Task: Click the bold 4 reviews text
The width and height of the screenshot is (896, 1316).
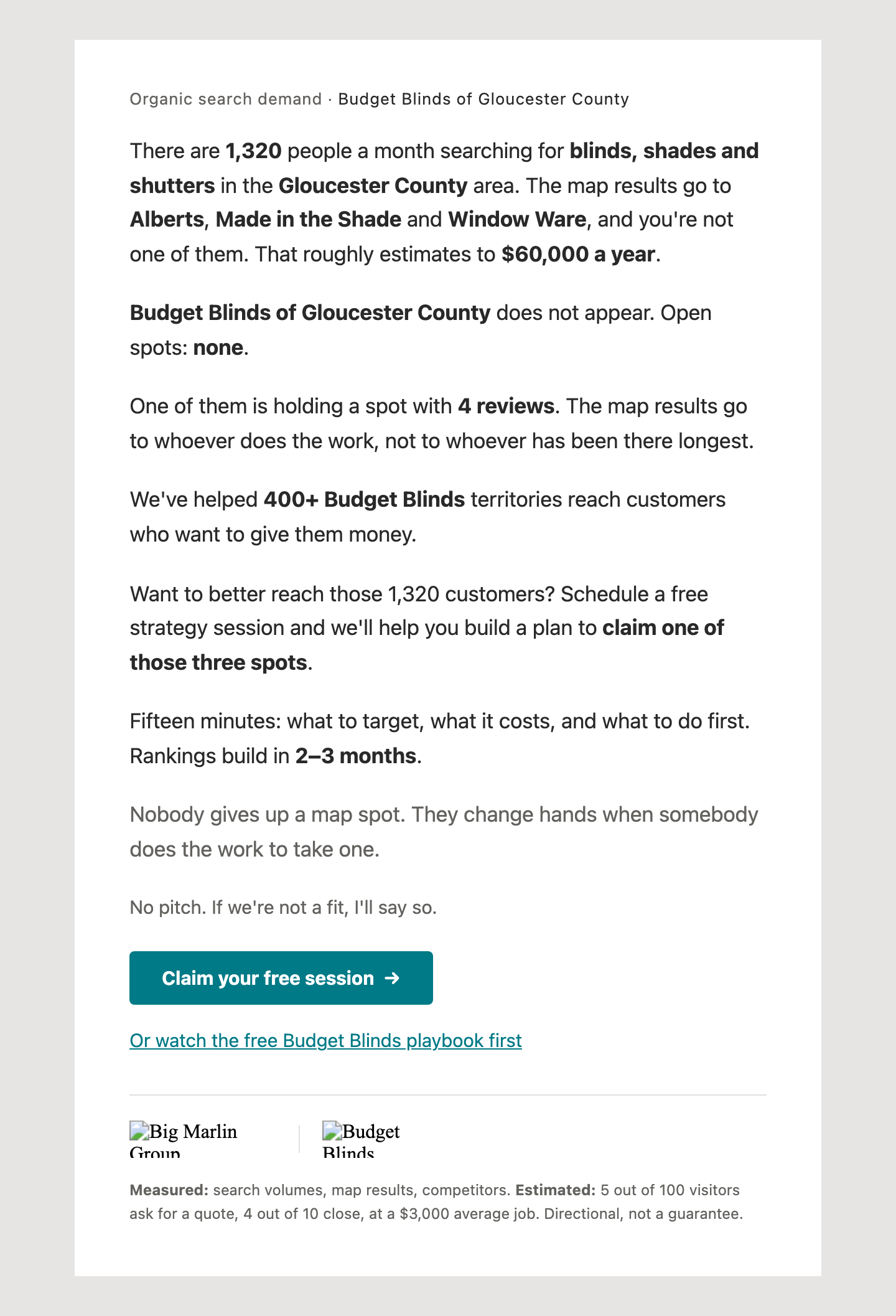Action: coord(506,406)
